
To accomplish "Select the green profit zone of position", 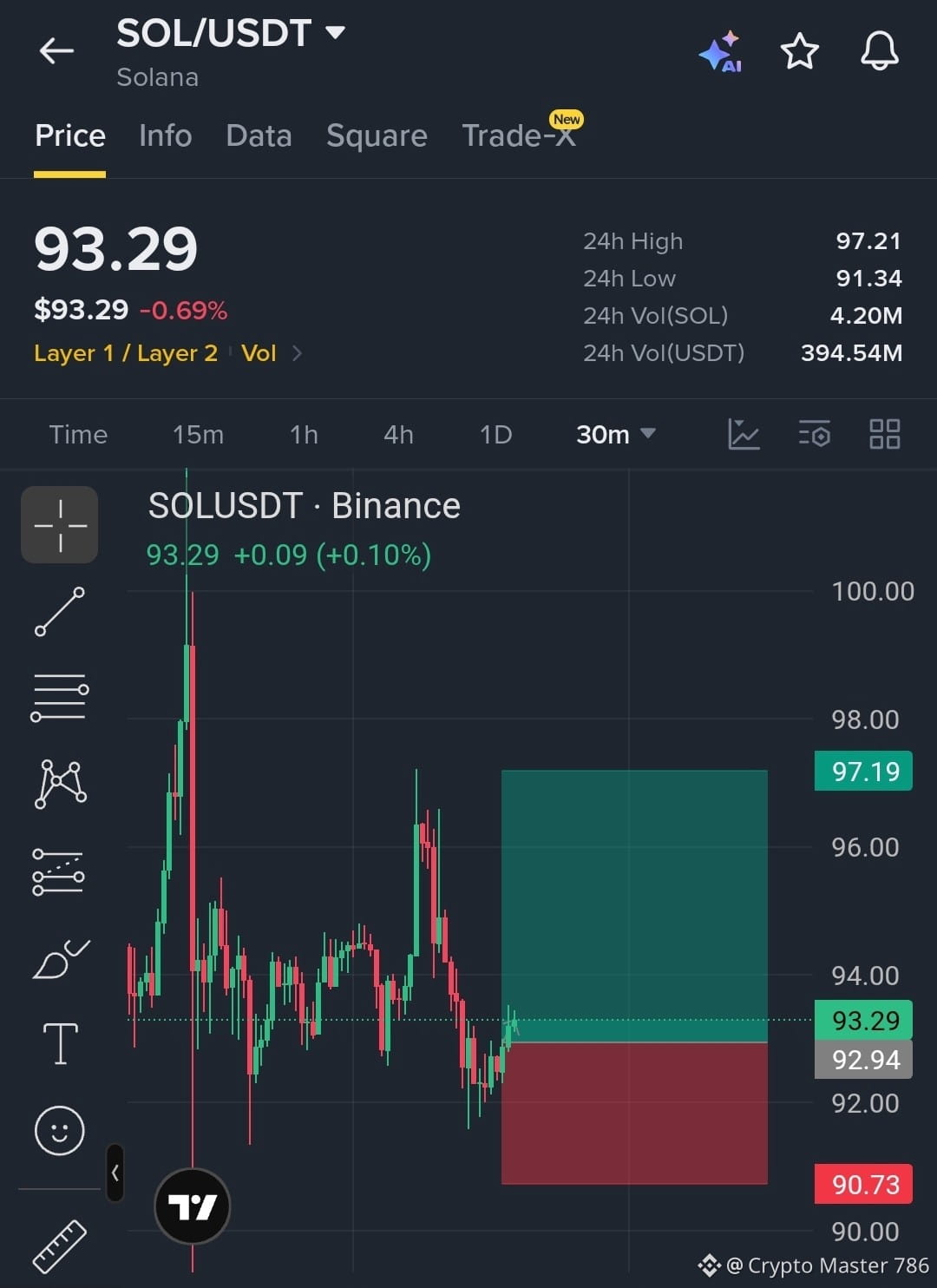I will [x=634, y=905].
